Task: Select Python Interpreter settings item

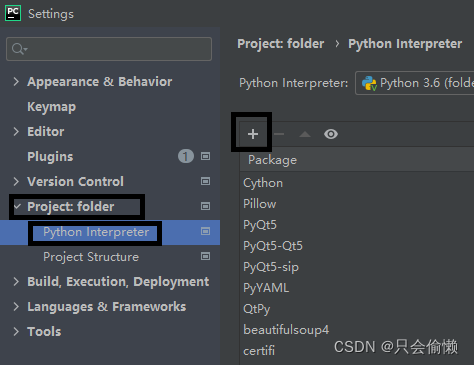Action: [96, 232]
